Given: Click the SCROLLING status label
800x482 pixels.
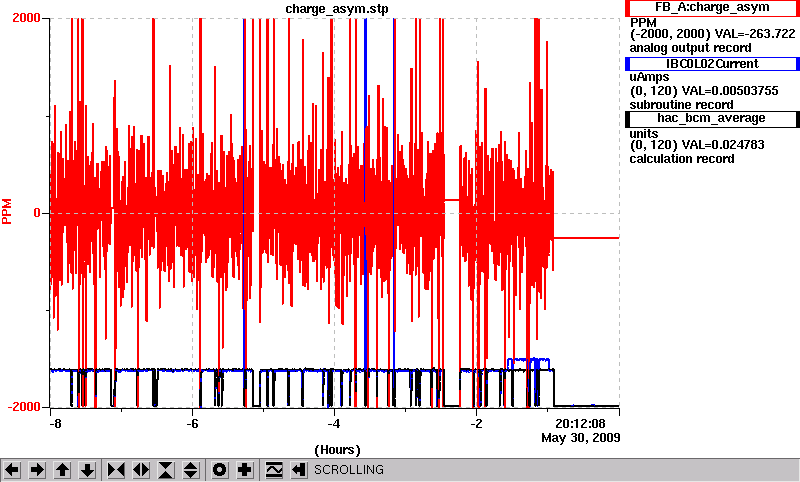Looking at the screenshot, I should (348, 470).
